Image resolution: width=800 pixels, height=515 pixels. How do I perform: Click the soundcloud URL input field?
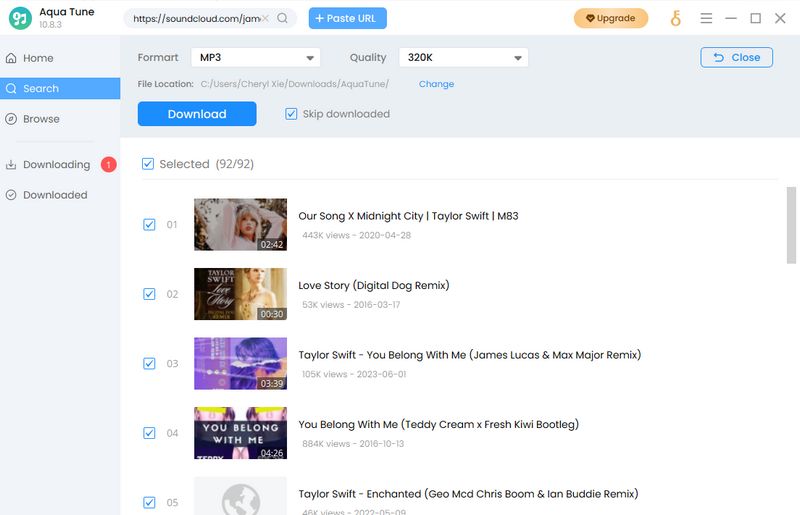[x=196, y=18]
